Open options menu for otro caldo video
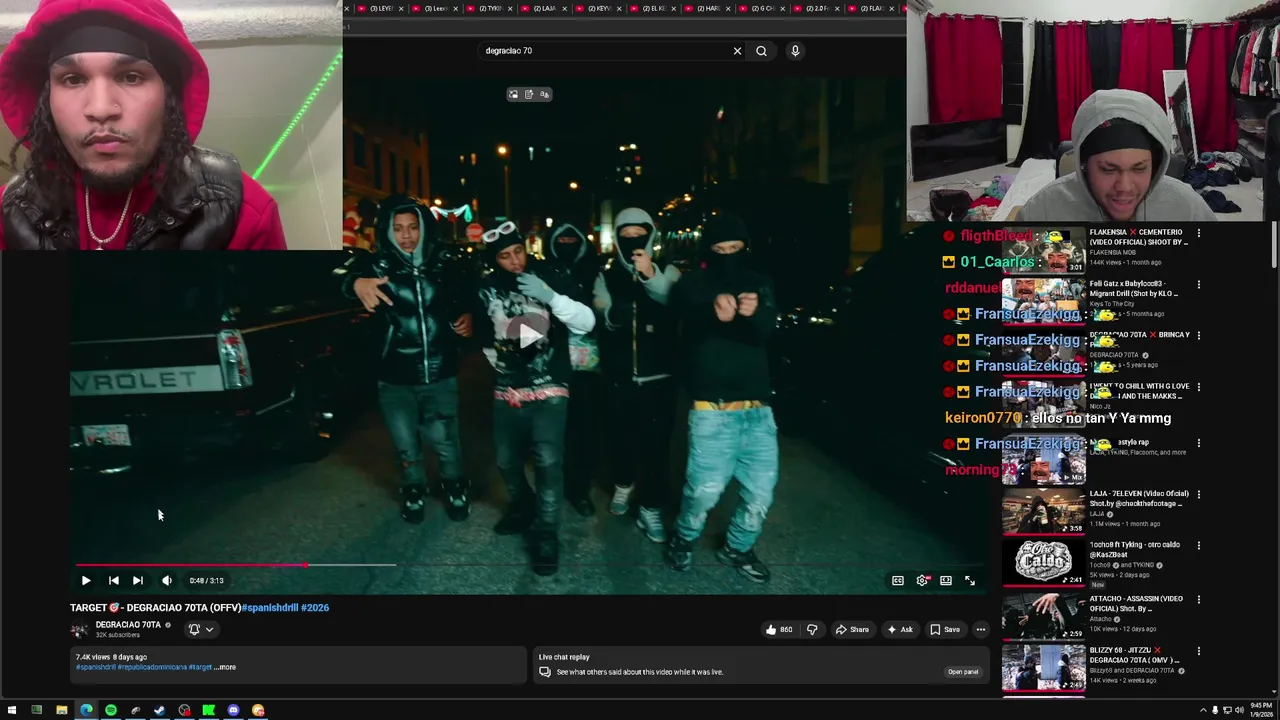The height and width of the screenshot is (720, 1280). (x=1199, y=546)
